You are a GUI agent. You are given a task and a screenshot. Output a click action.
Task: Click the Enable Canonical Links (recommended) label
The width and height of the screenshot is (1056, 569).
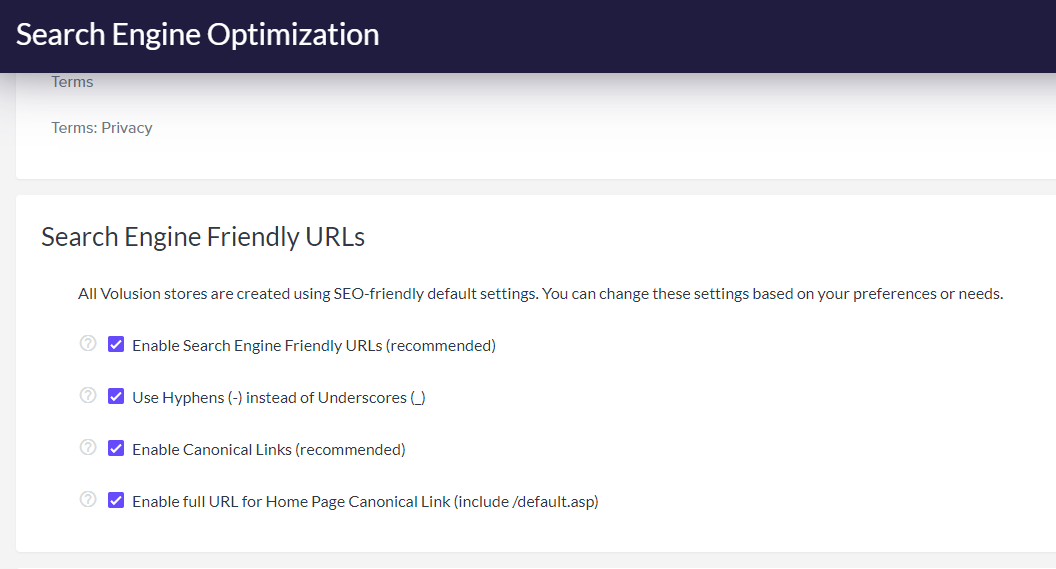pyautogui.click(x=269, y=450)
